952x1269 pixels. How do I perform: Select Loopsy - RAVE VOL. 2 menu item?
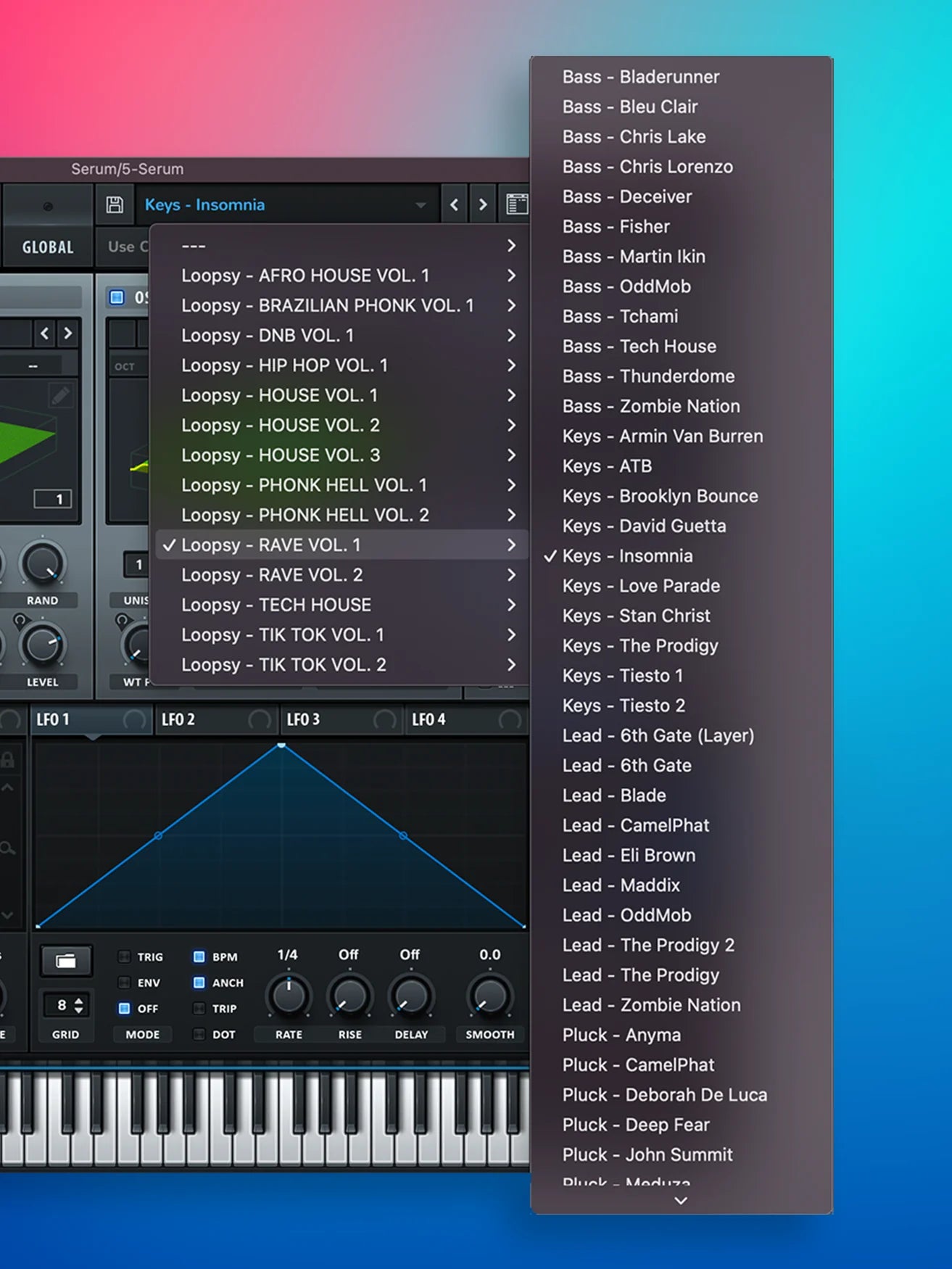341,575
